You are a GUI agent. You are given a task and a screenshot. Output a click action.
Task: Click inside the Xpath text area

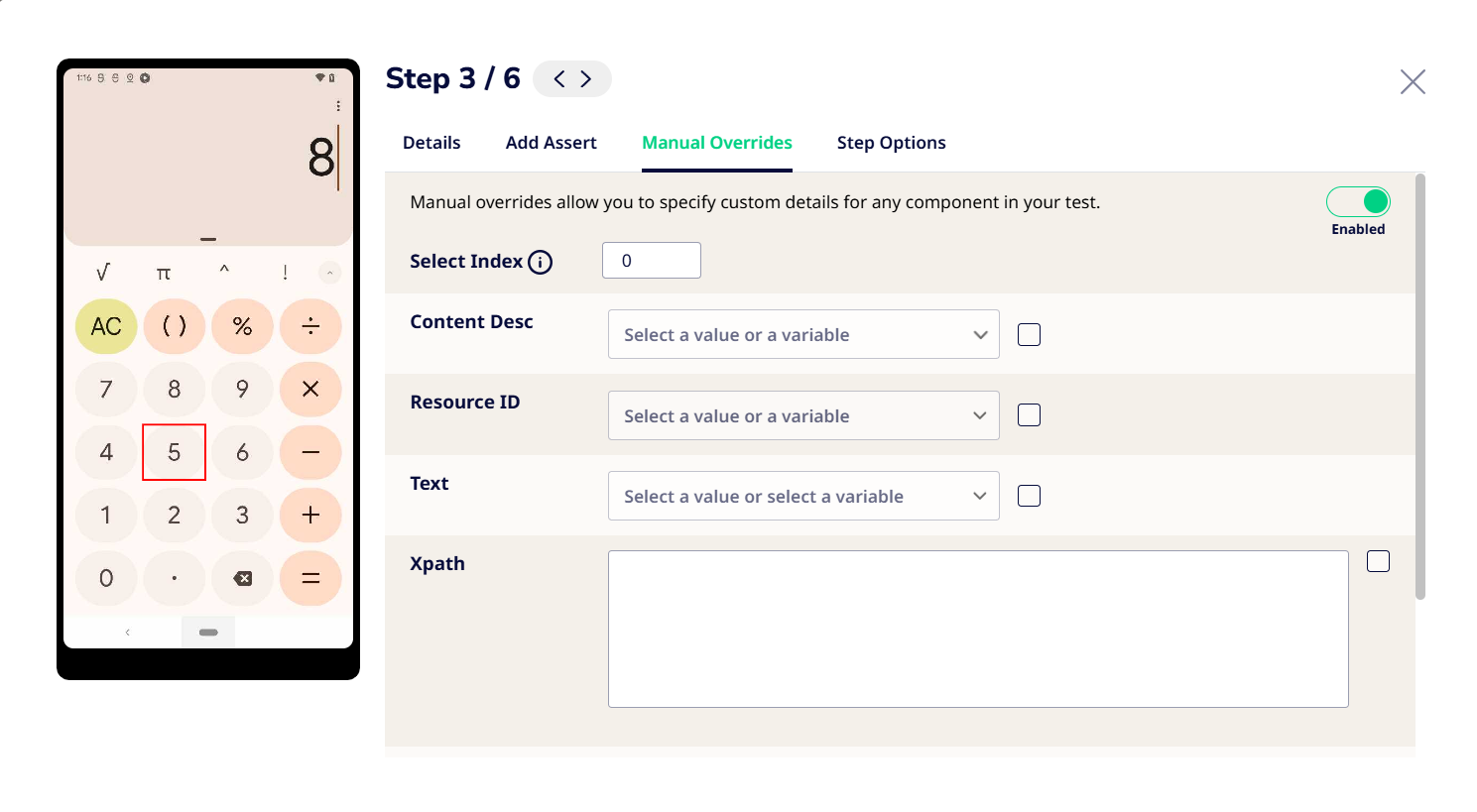(978, 629)
